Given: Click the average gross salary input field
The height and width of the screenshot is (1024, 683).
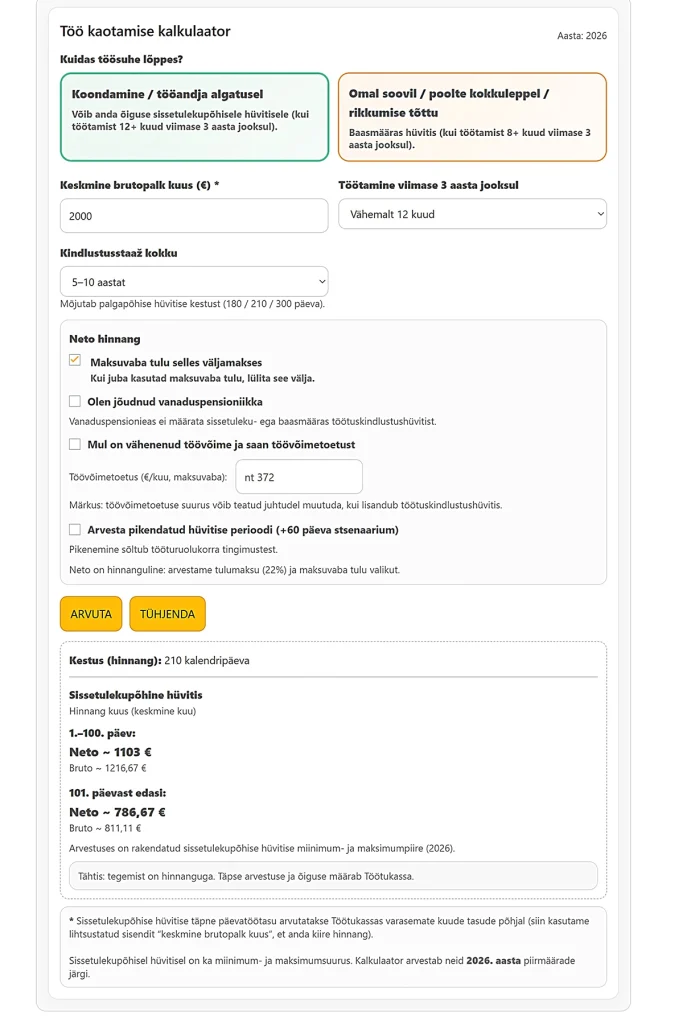Looking at the screenshot, I should coord(194,216).
